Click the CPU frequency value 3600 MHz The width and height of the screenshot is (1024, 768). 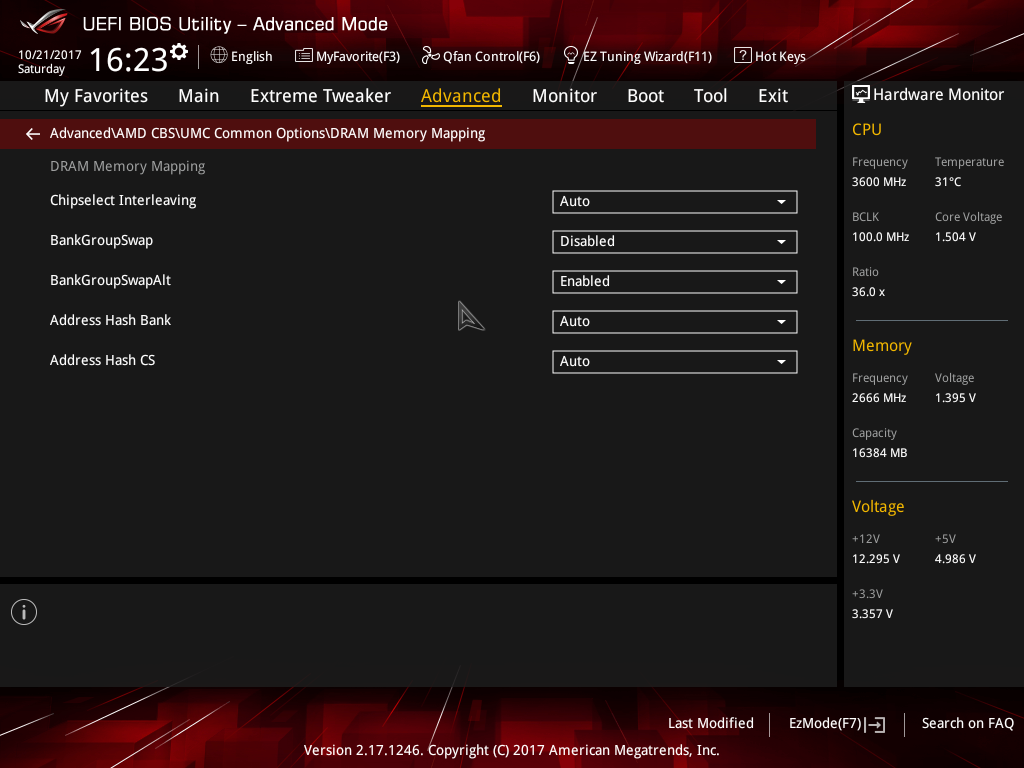click(x=879, y=182)
